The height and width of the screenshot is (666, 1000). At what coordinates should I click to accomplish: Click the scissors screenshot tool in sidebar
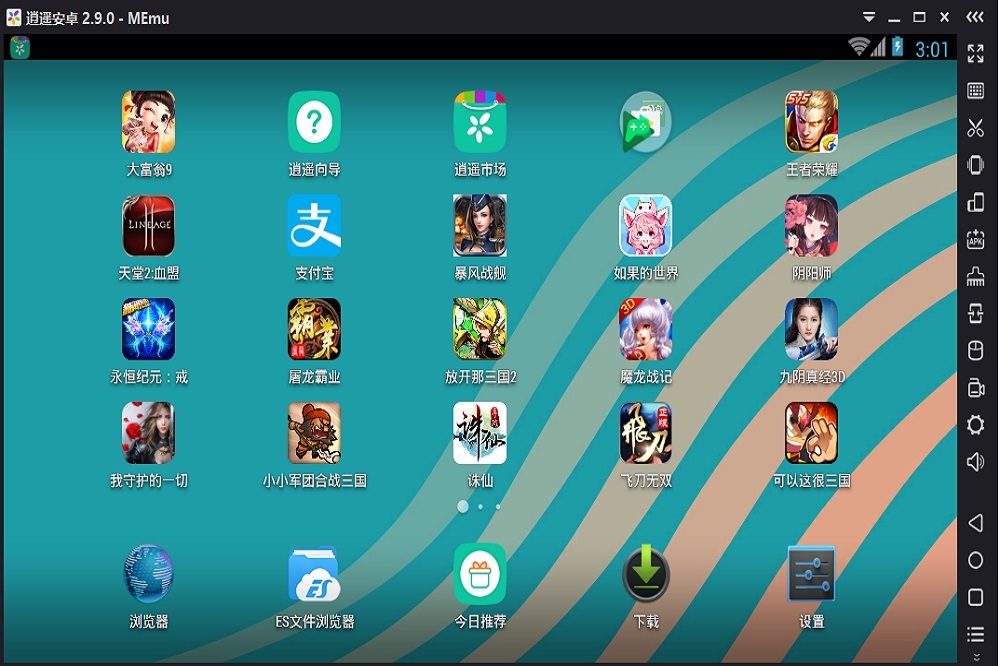point(975,128)
